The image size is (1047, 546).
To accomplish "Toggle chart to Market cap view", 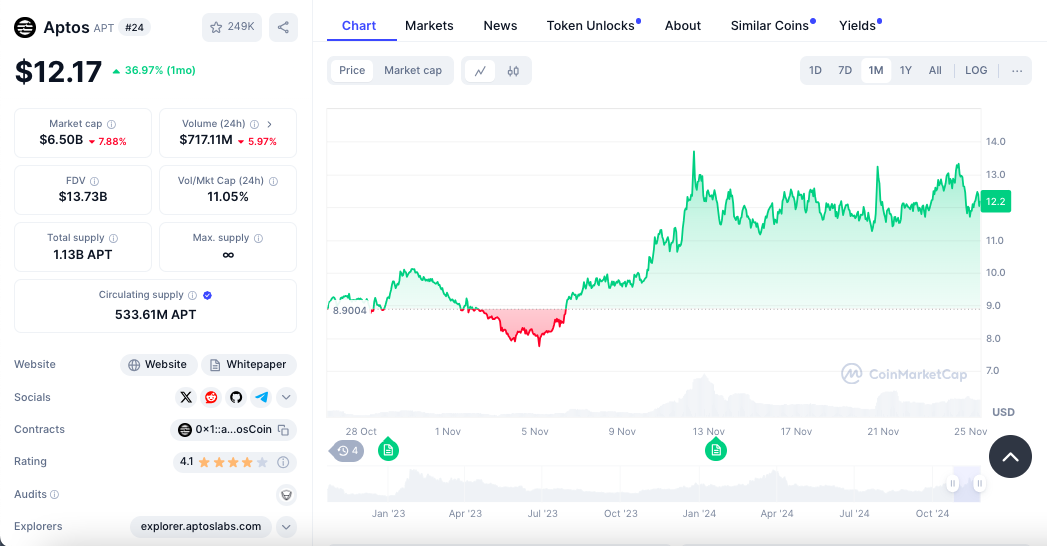I will click(413, 71).
